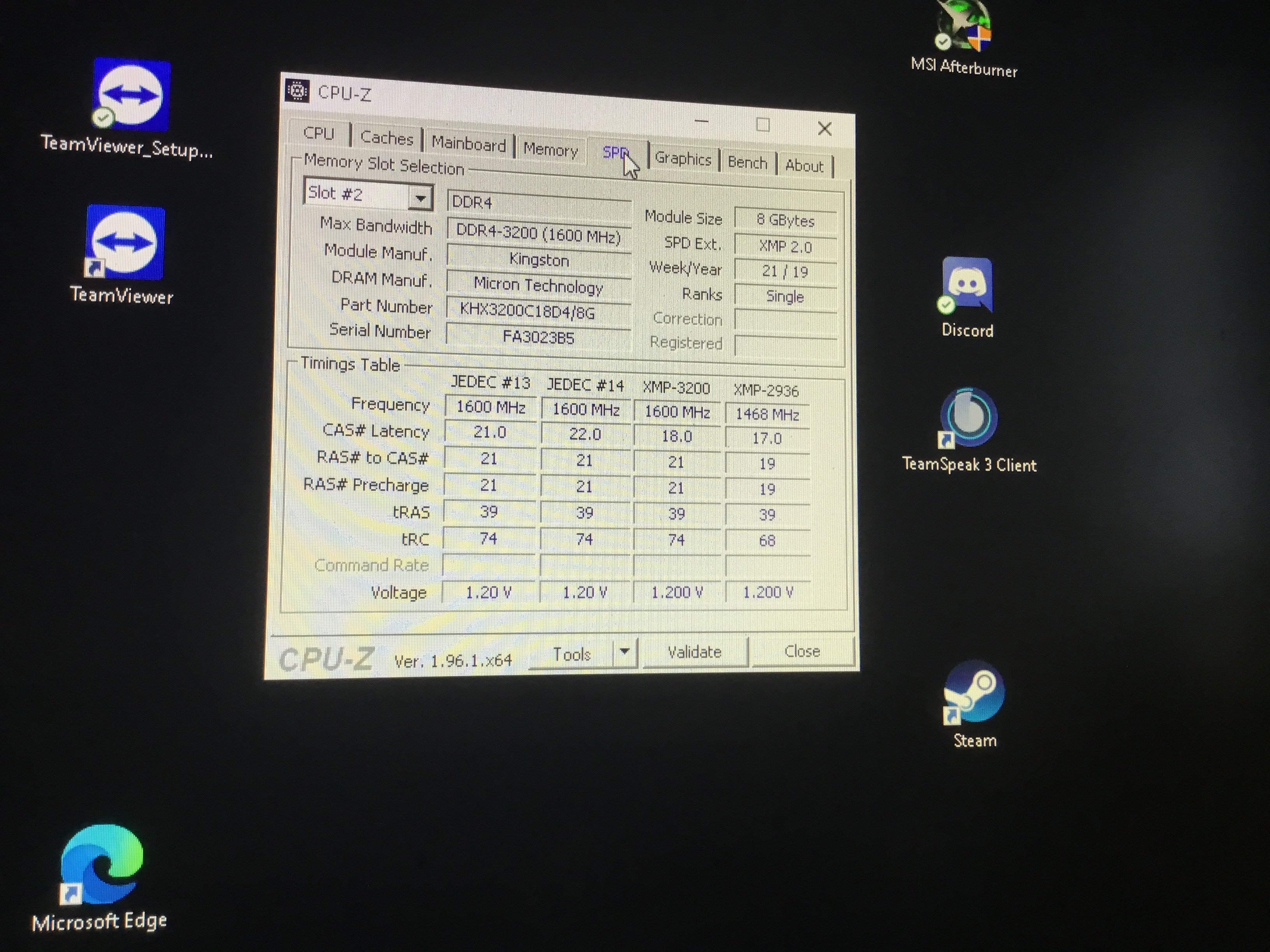Image resolution: width=1270 pixels, height=952 pixels.
Task: Open the Bench tab
Action: 747,163
